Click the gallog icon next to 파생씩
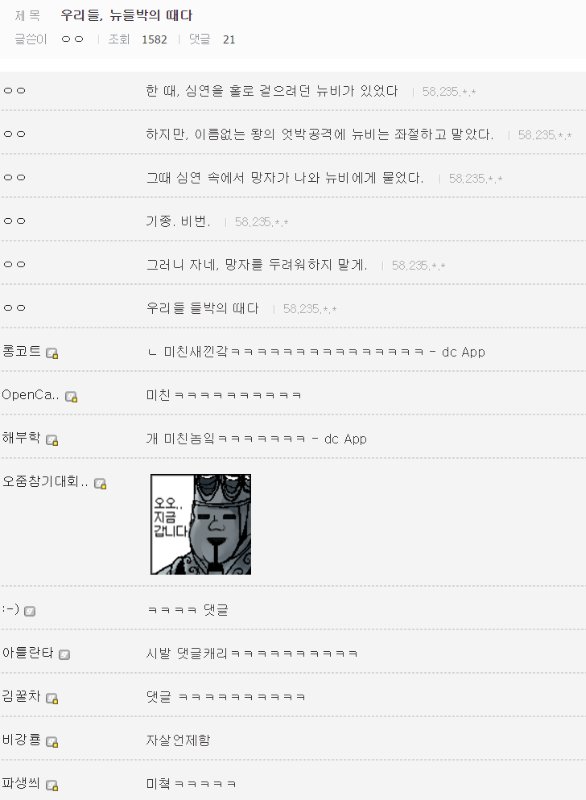The image size is (586, 800). pyautogui.click(x=52, y=785)
